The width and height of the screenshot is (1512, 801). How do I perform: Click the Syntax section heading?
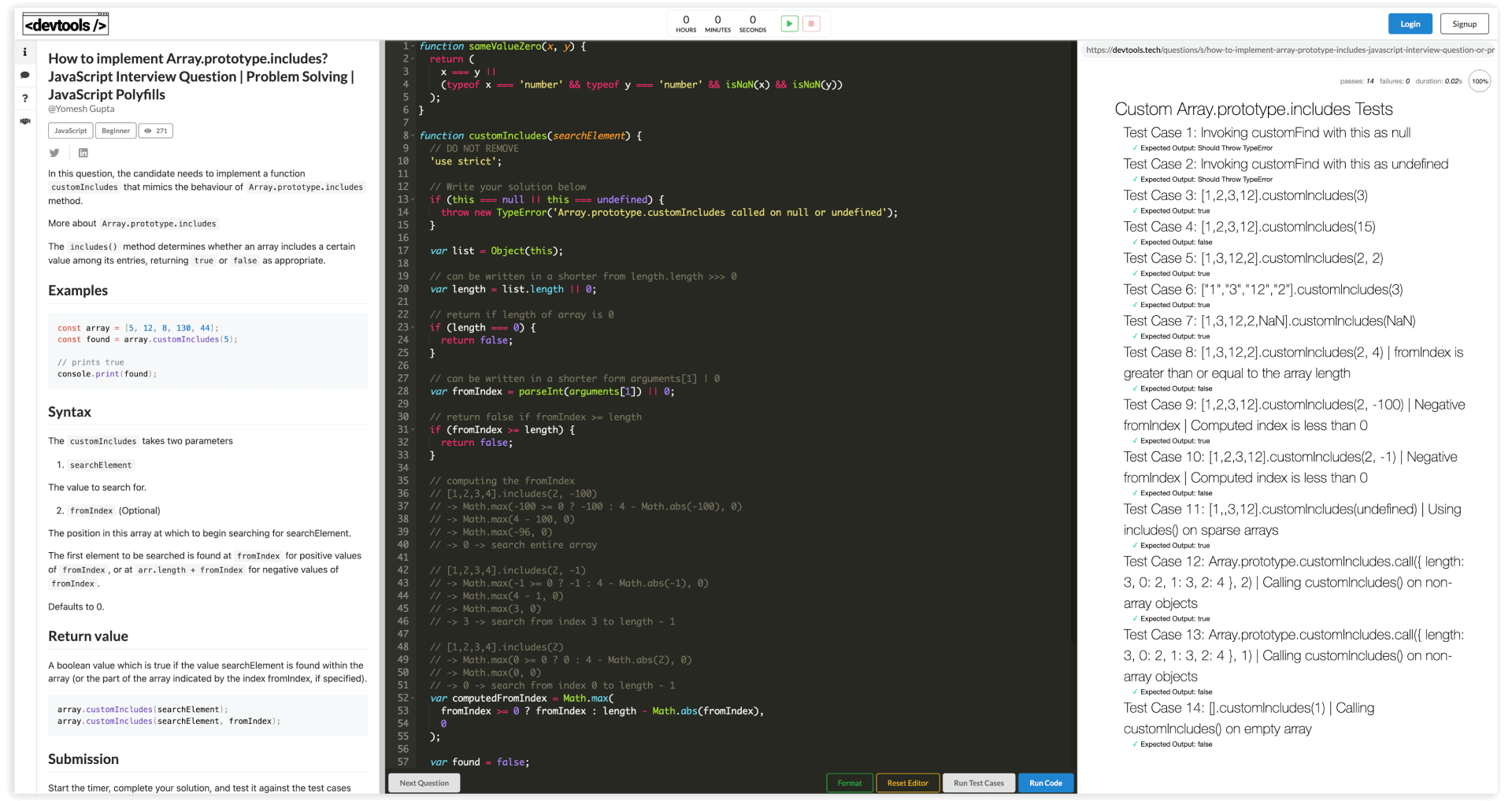69,412
